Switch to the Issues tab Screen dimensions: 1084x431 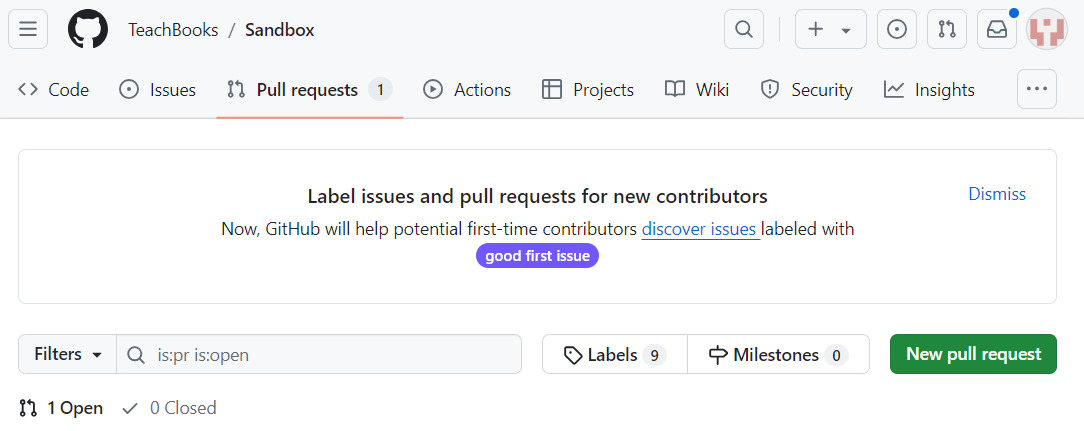click(158, 90)
